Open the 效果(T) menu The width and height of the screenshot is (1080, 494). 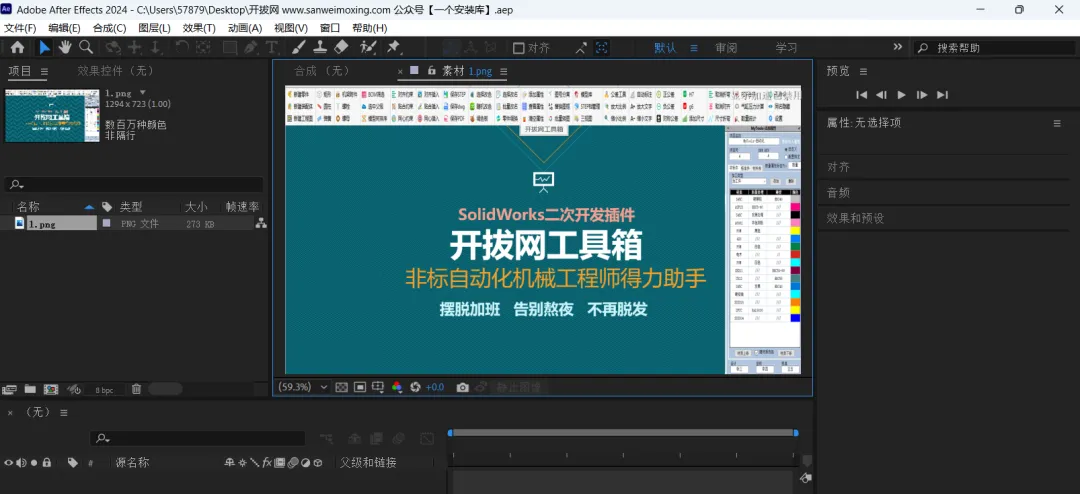[199, 28]
